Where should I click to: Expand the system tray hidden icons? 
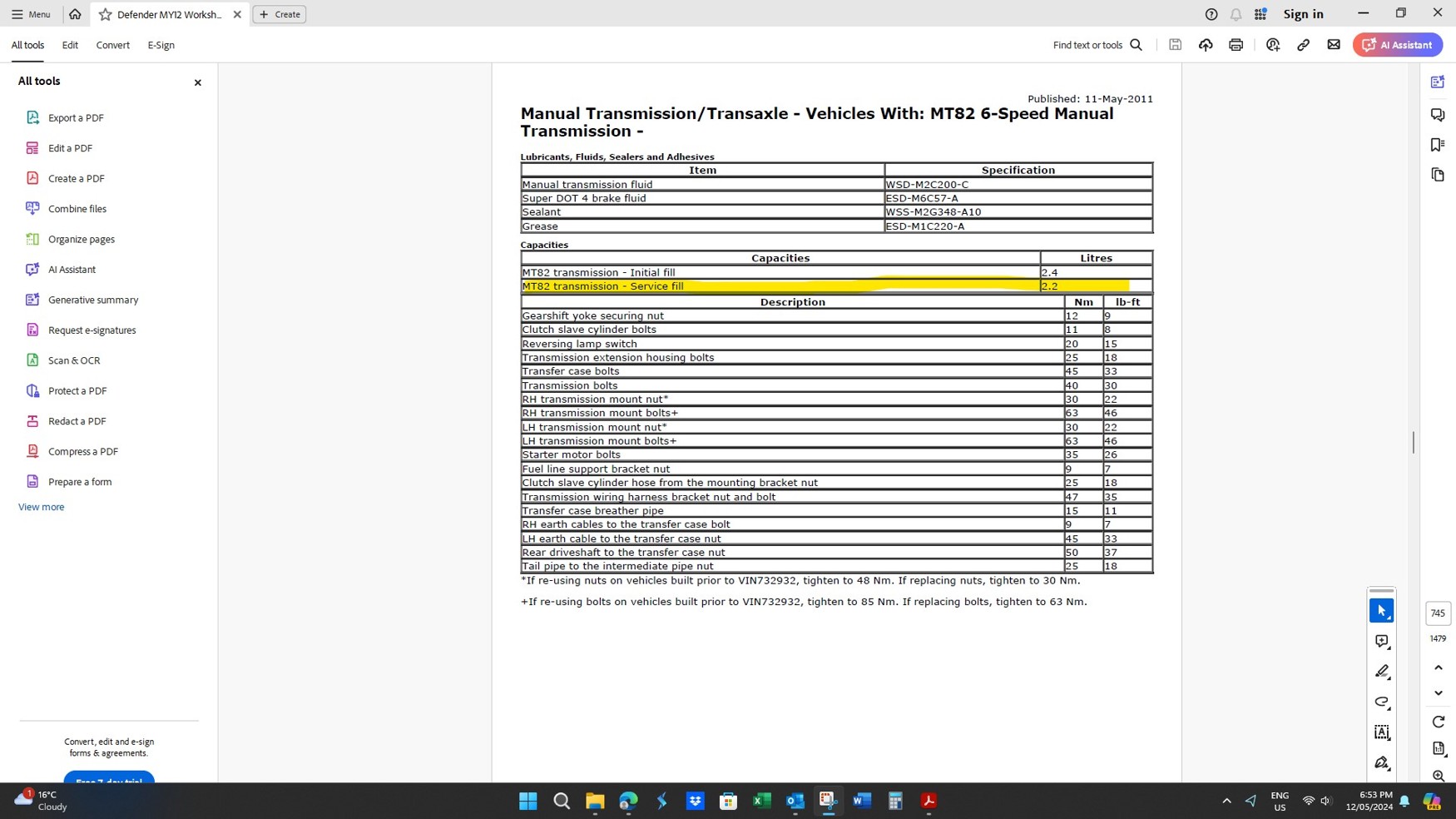(x=1226, y=801)
